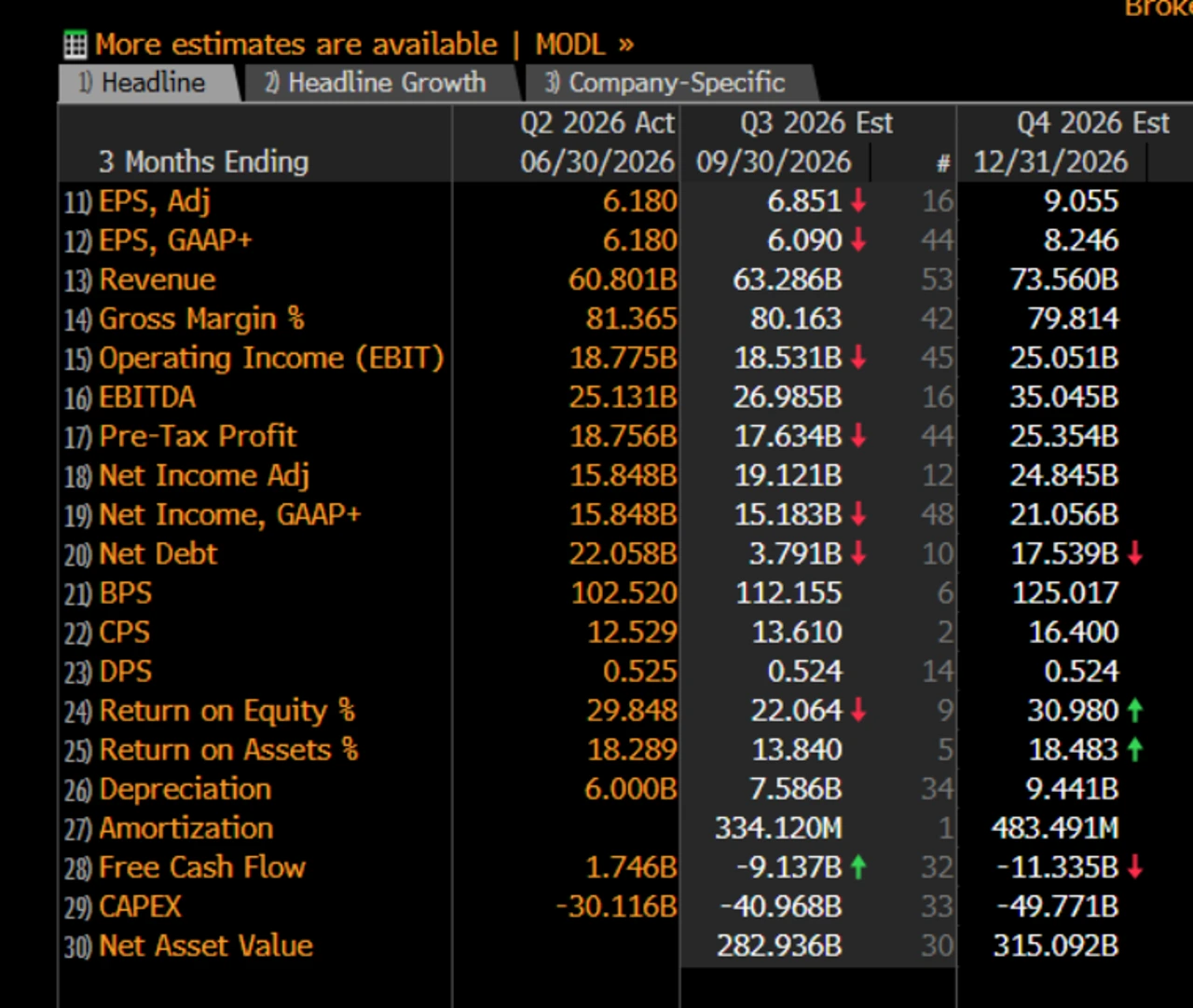Image resolution: width=1193 pixels, height=1008 pixels.
Task: Click the 63.286B revenue estimate cell
Action: (x=788, y=279)
